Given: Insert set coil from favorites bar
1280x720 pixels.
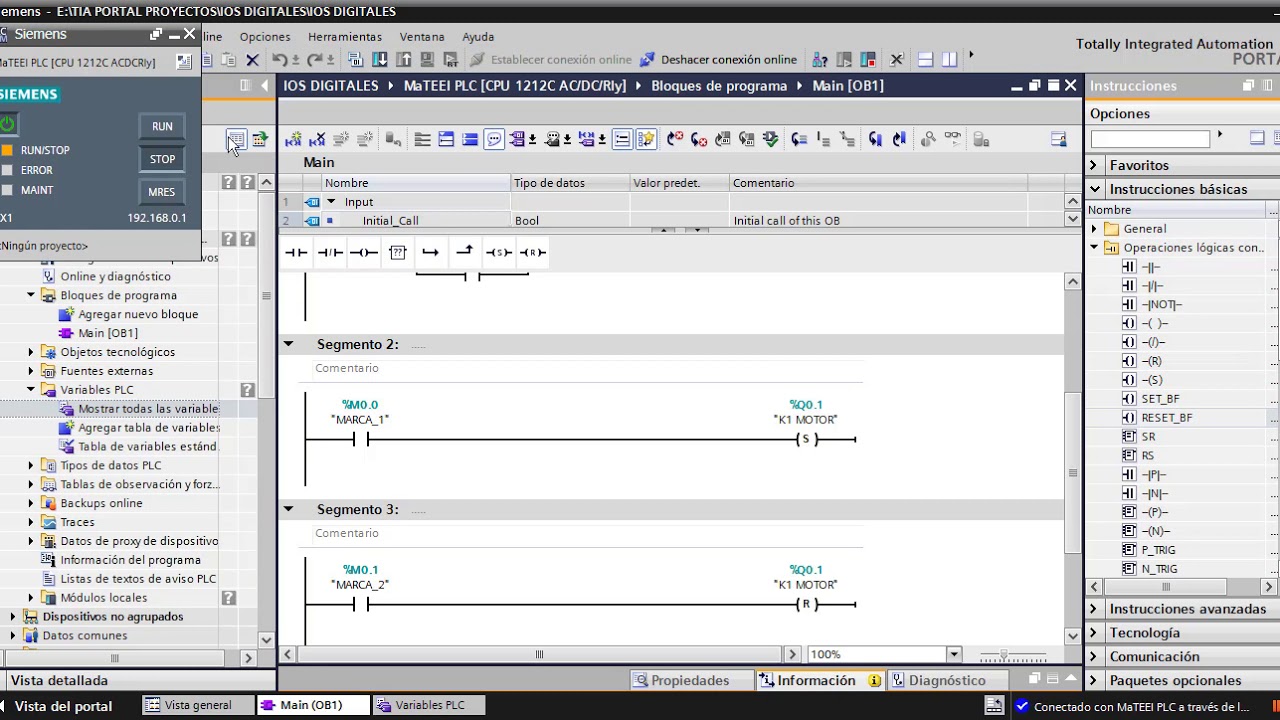Looking at the screenshot, I should tap(498, 252).
